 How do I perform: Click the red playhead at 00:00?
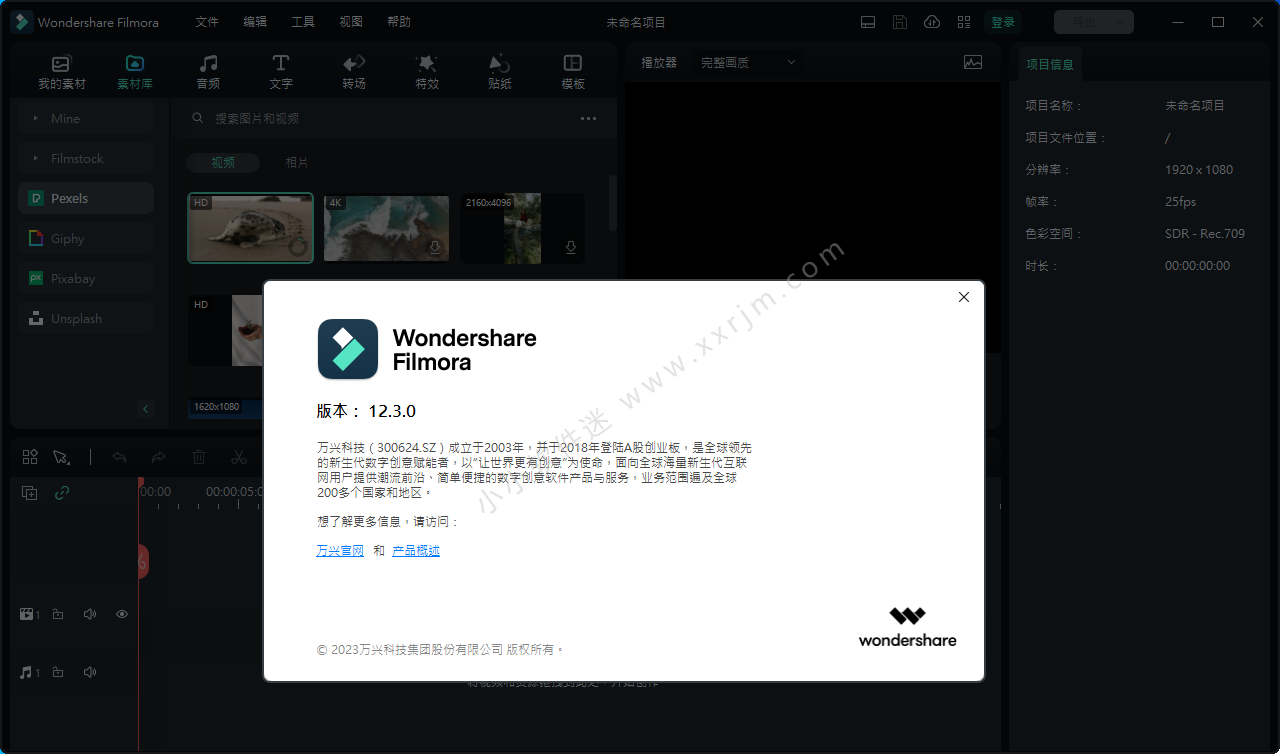coord(140,483)
